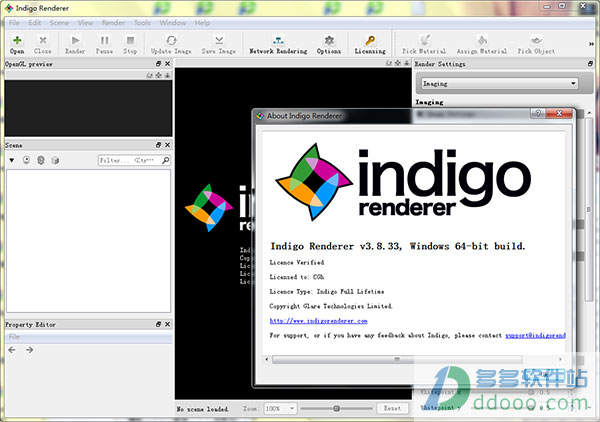Image resolution: width=600 pixels, height=422 pixels.
Task: Click the search magnifier in Scene filter
Action: [x=166, y=160]
